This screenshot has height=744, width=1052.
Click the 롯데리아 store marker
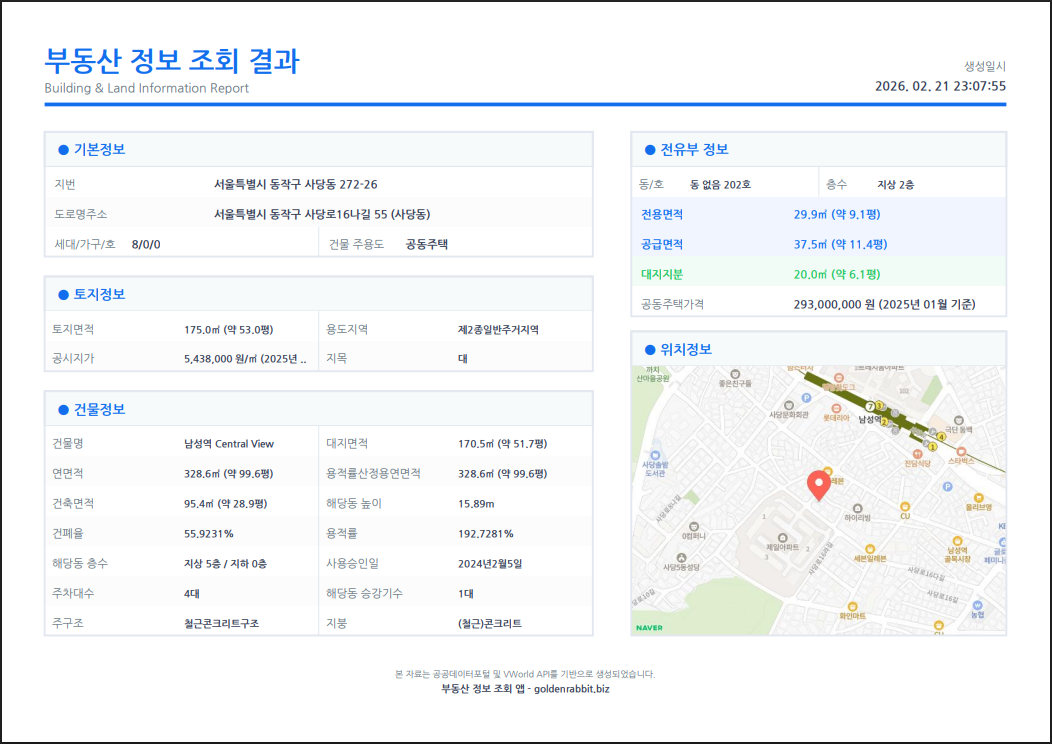coord(837,408)
